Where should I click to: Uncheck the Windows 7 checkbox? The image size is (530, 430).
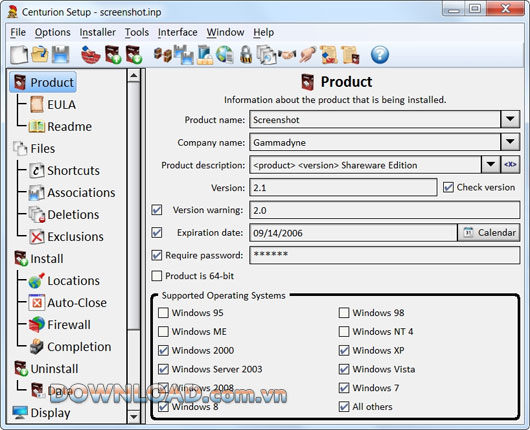pos(344,388)
